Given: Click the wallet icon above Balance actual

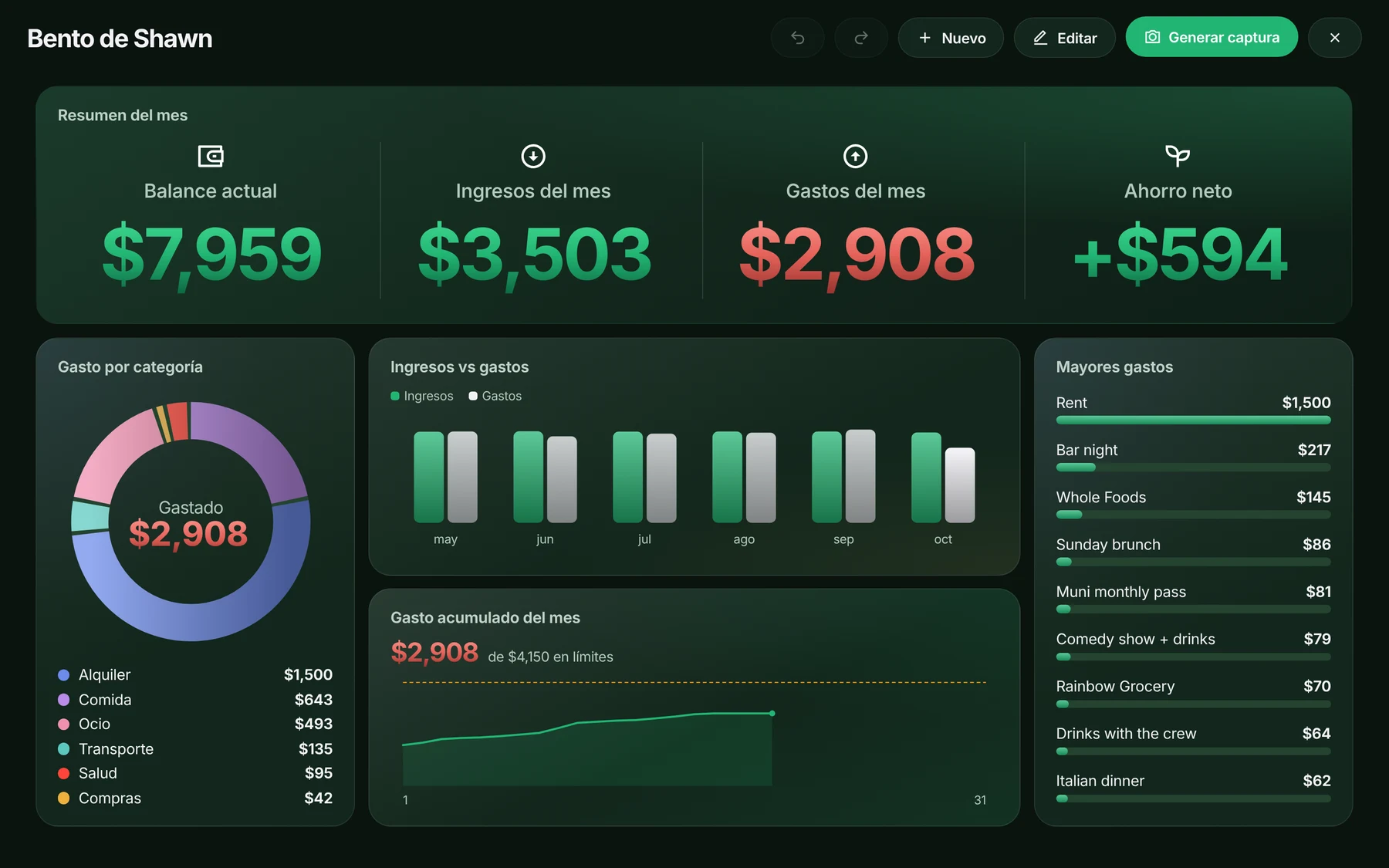Looking at the screenshot, I should (x=211, y=157).
